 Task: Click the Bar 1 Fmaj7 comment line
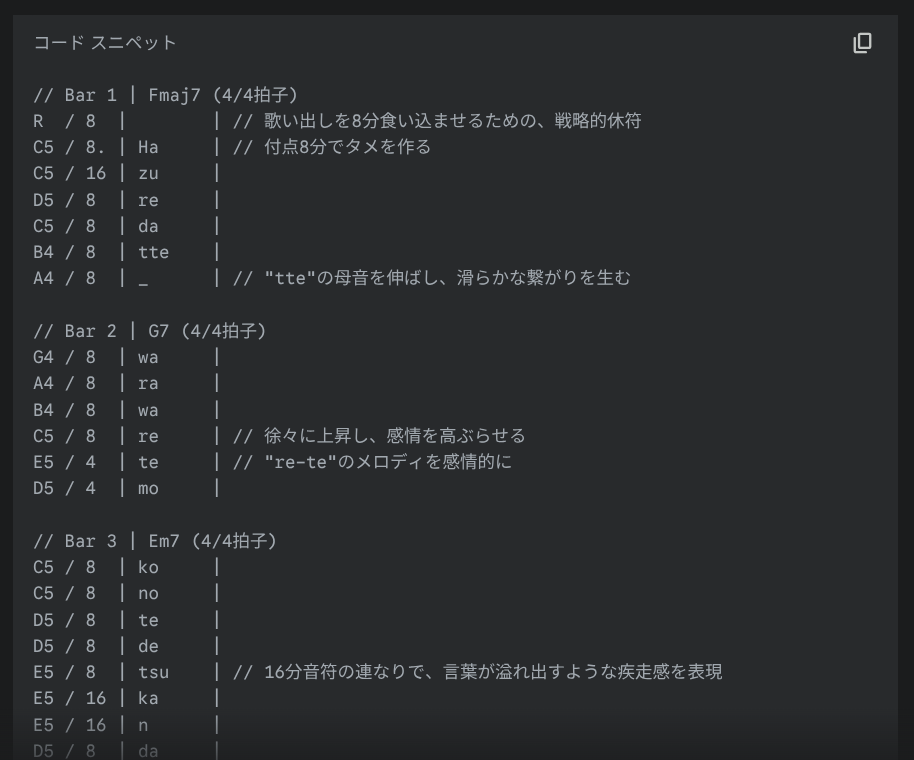(165, 96)
